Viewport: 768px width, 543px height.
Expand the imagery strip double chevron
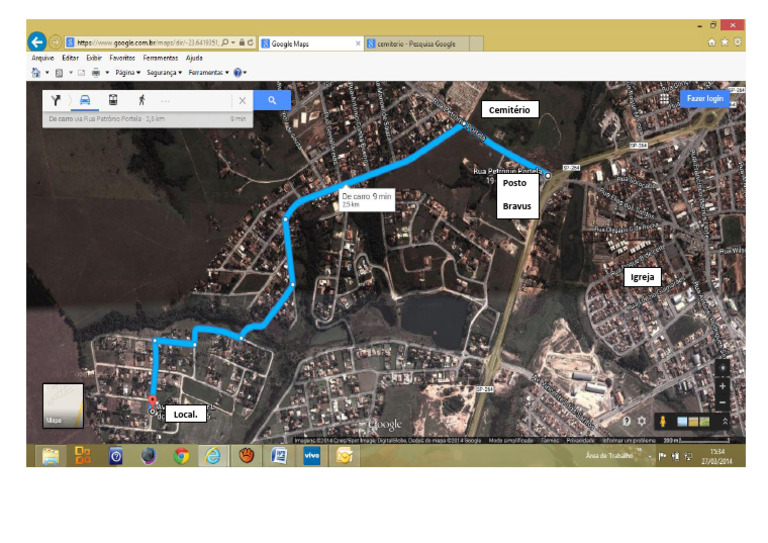pos(725,421)
